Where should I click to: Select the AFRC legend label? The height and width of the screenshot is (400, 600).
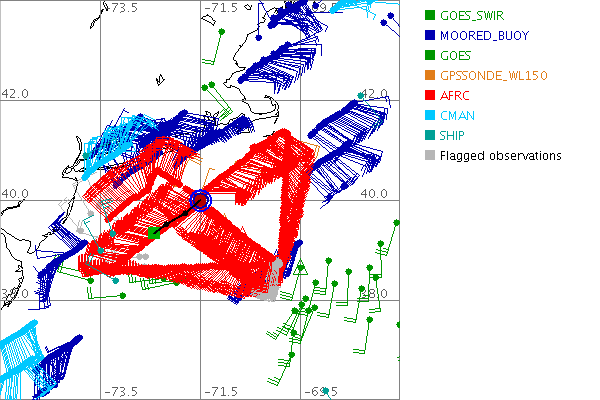click(x=456, y=95)
